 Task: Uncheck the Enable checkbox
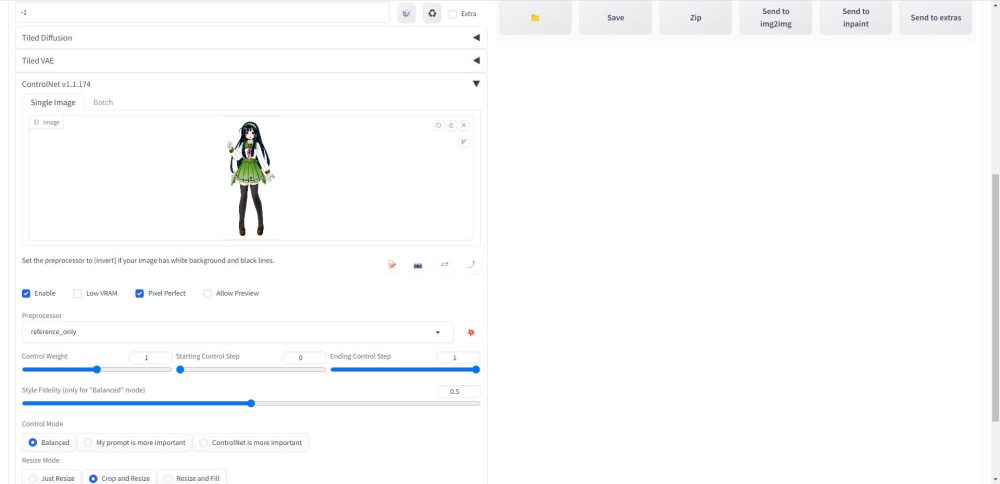(x=27, y=294)
